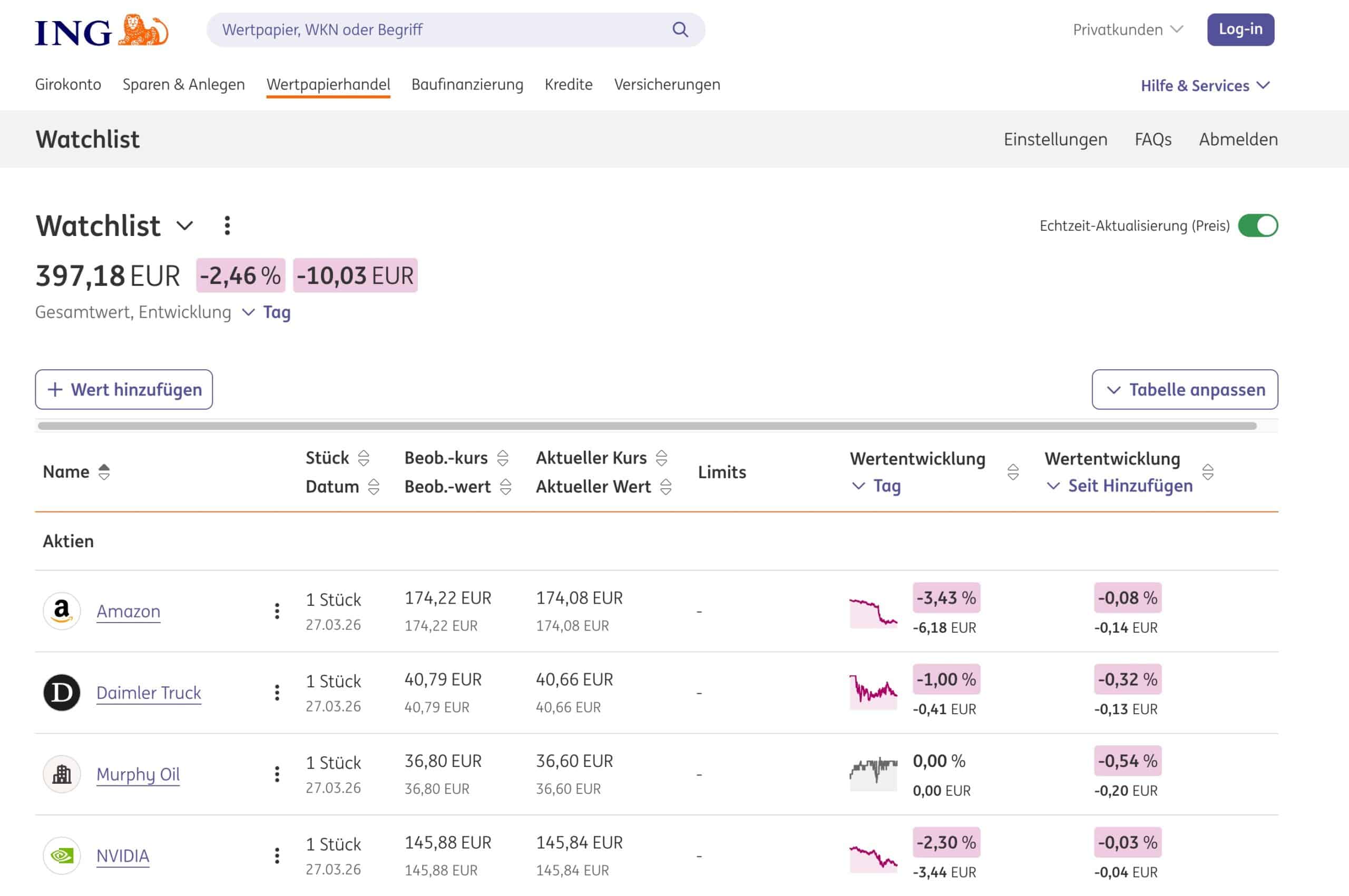Click the search magnifier icon

[680, 29]
